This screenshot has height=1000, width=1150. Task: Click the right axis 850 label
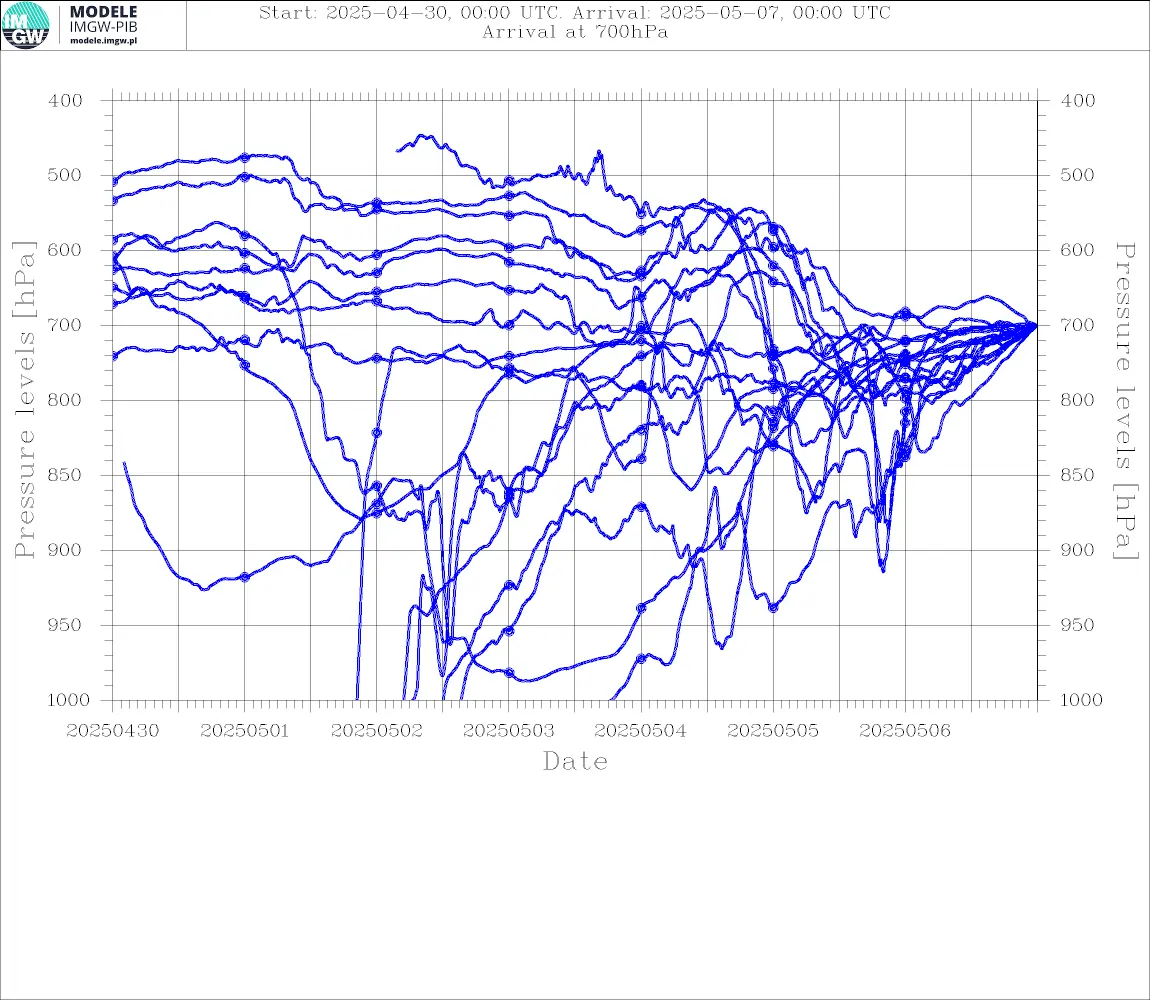[x=1077, y=475]
